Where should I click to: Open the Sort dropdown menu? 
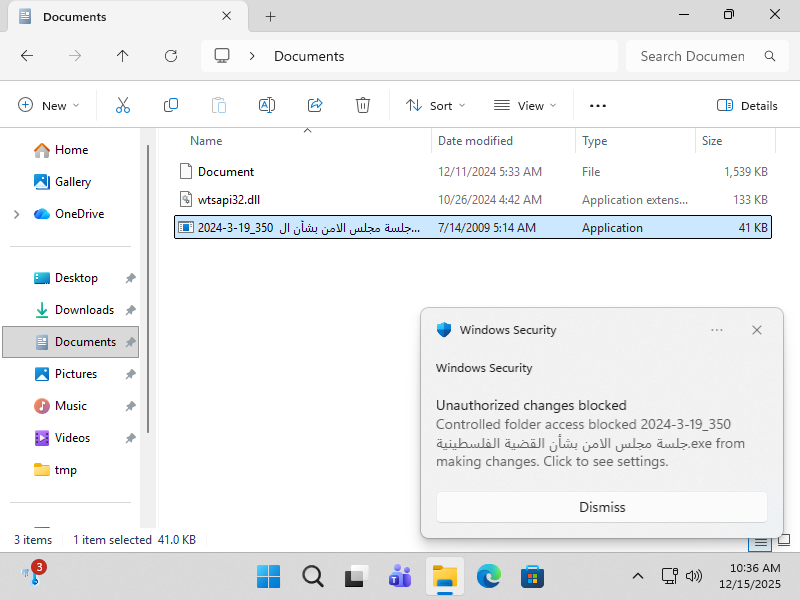(x=435, y=106)
